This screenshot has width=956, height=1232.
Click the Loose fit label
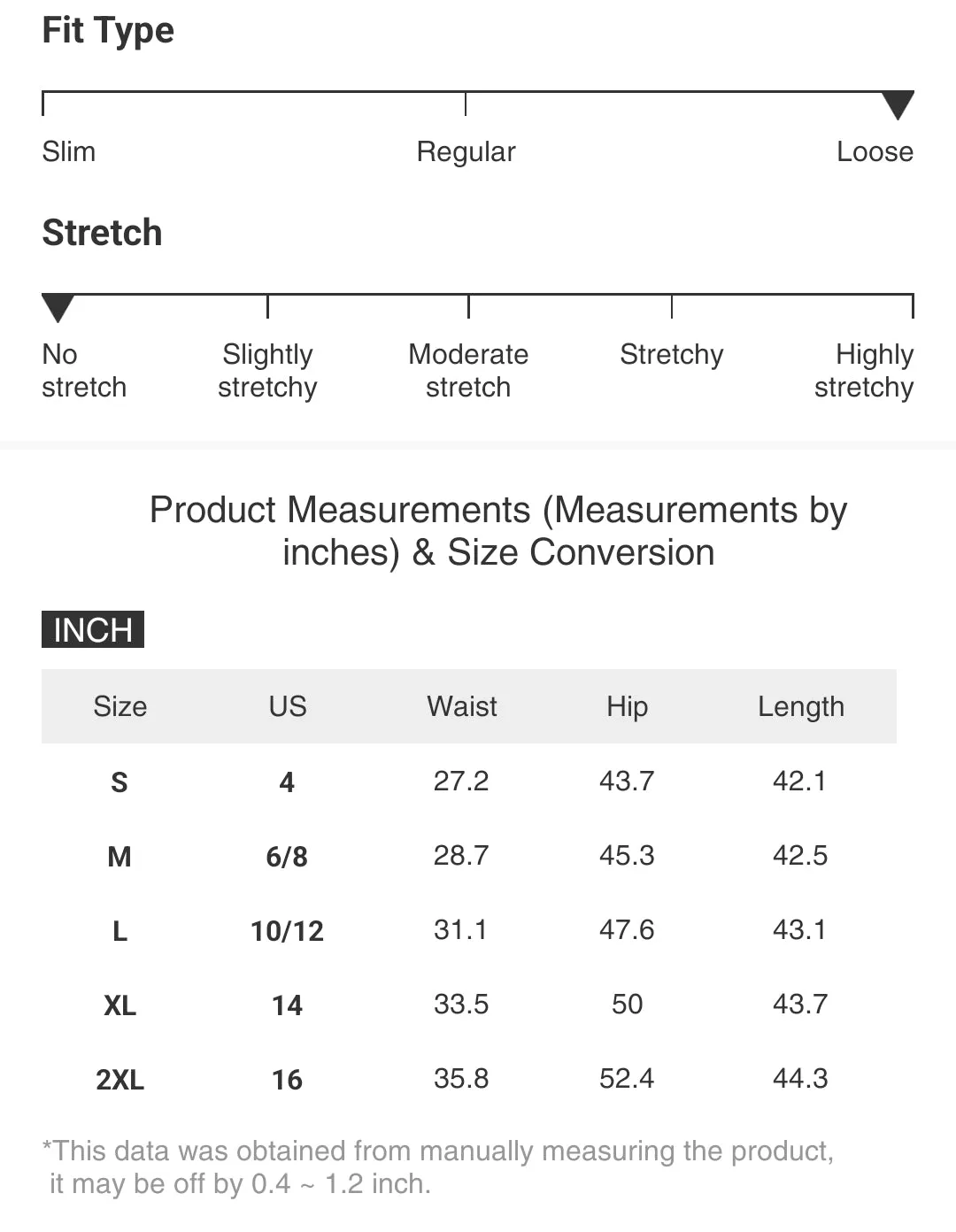coord(875,151)
